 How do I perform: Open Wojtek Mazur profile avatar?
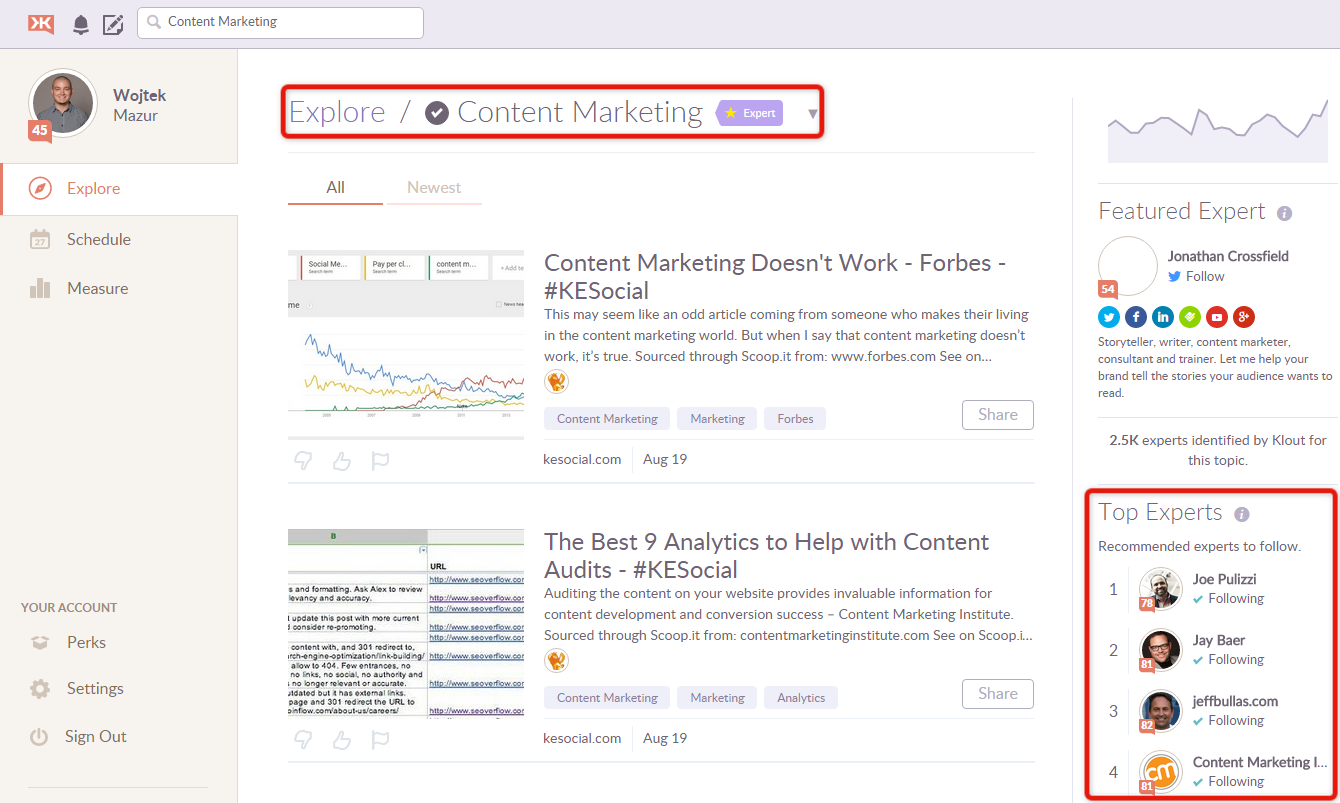coord(63,103)
